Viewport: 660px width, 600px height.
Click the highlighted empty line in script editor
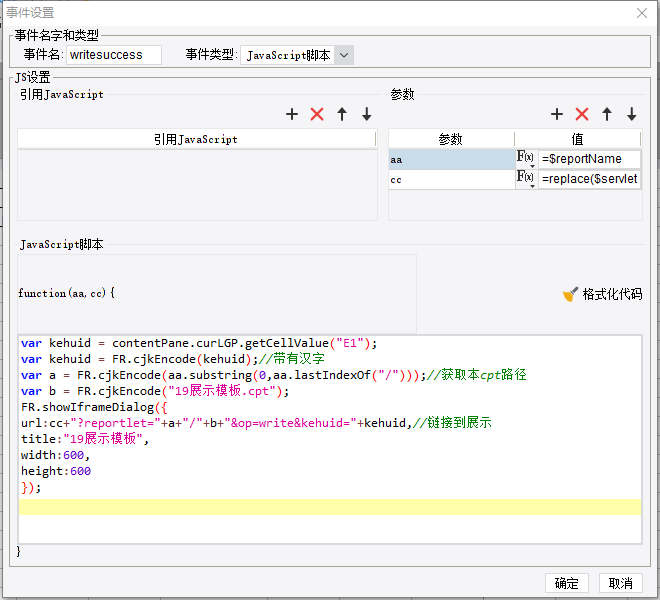tap(329, 507)
